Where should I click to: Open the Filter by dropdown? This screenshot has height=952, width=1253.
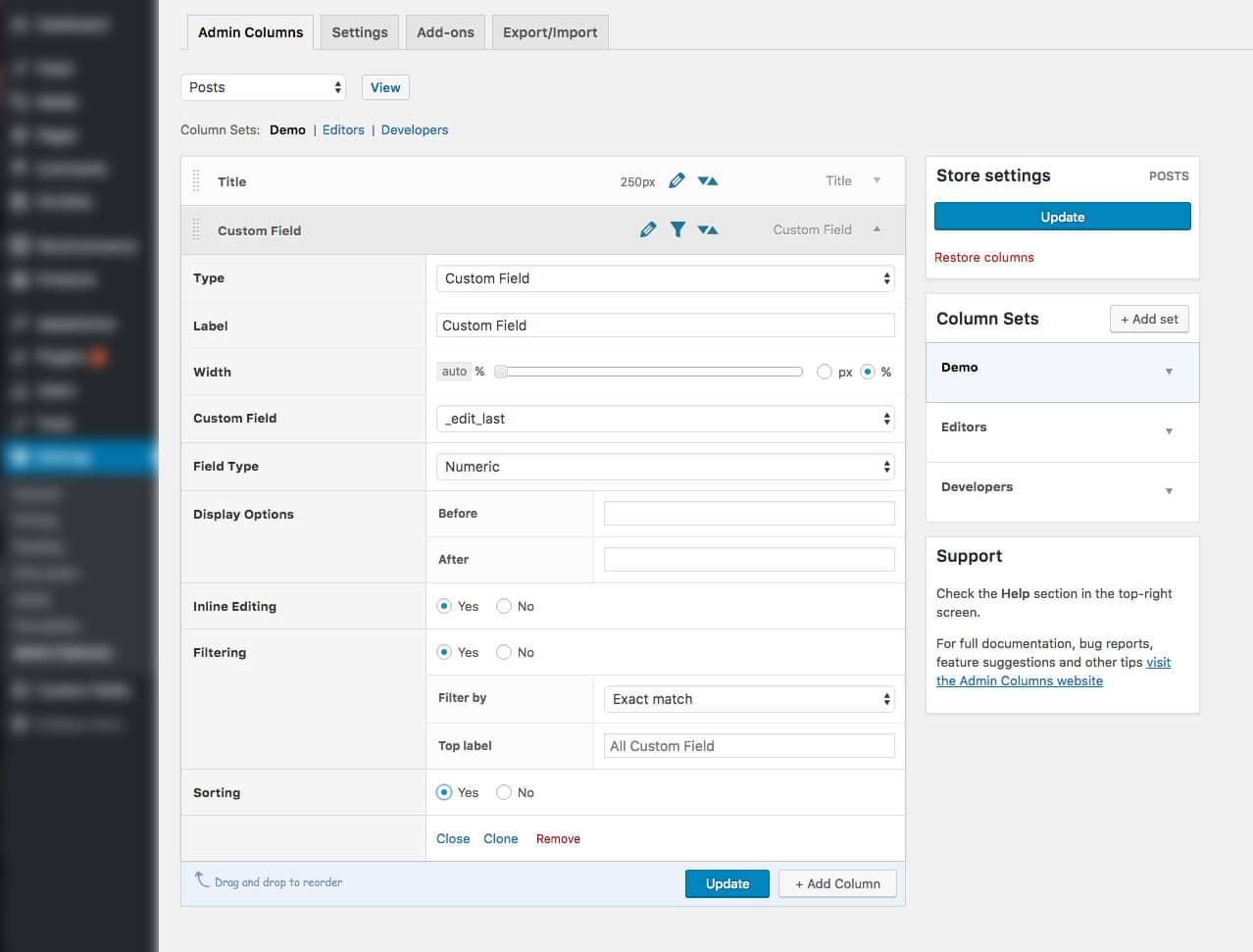(x=749, y=698)
